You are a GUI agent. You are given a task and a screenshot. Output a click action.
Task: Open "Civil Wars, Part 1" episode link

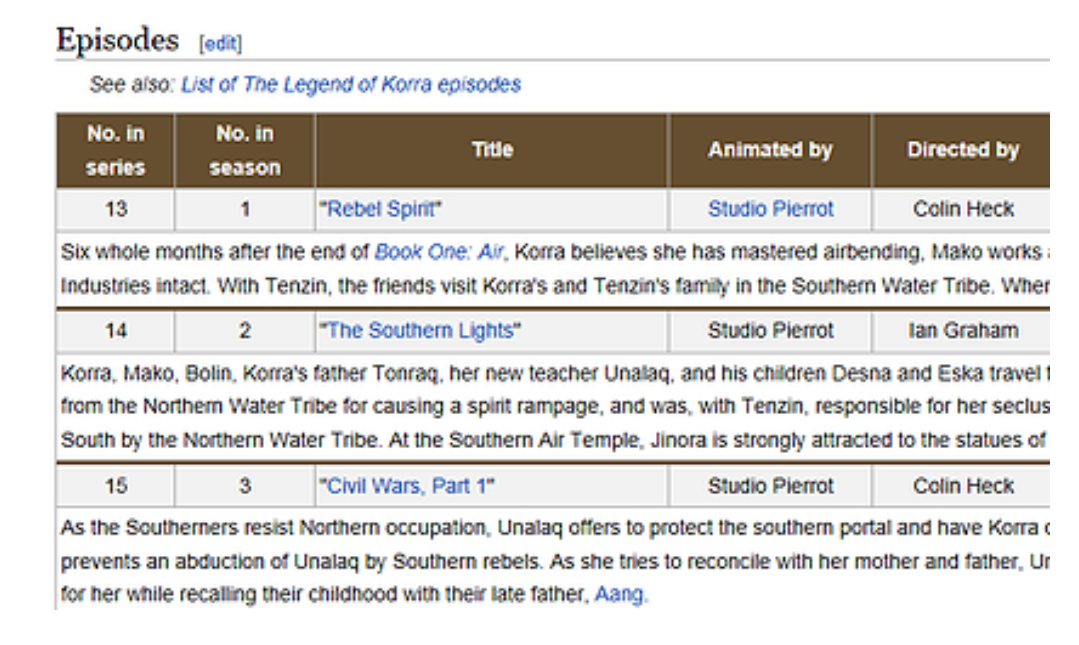[x=407, y=486]
